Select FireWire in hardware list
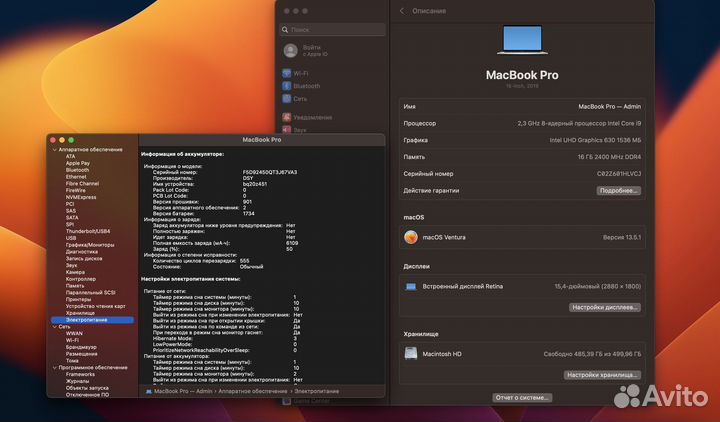The width and height of the screenshot is (720, 422). (75, 191)
